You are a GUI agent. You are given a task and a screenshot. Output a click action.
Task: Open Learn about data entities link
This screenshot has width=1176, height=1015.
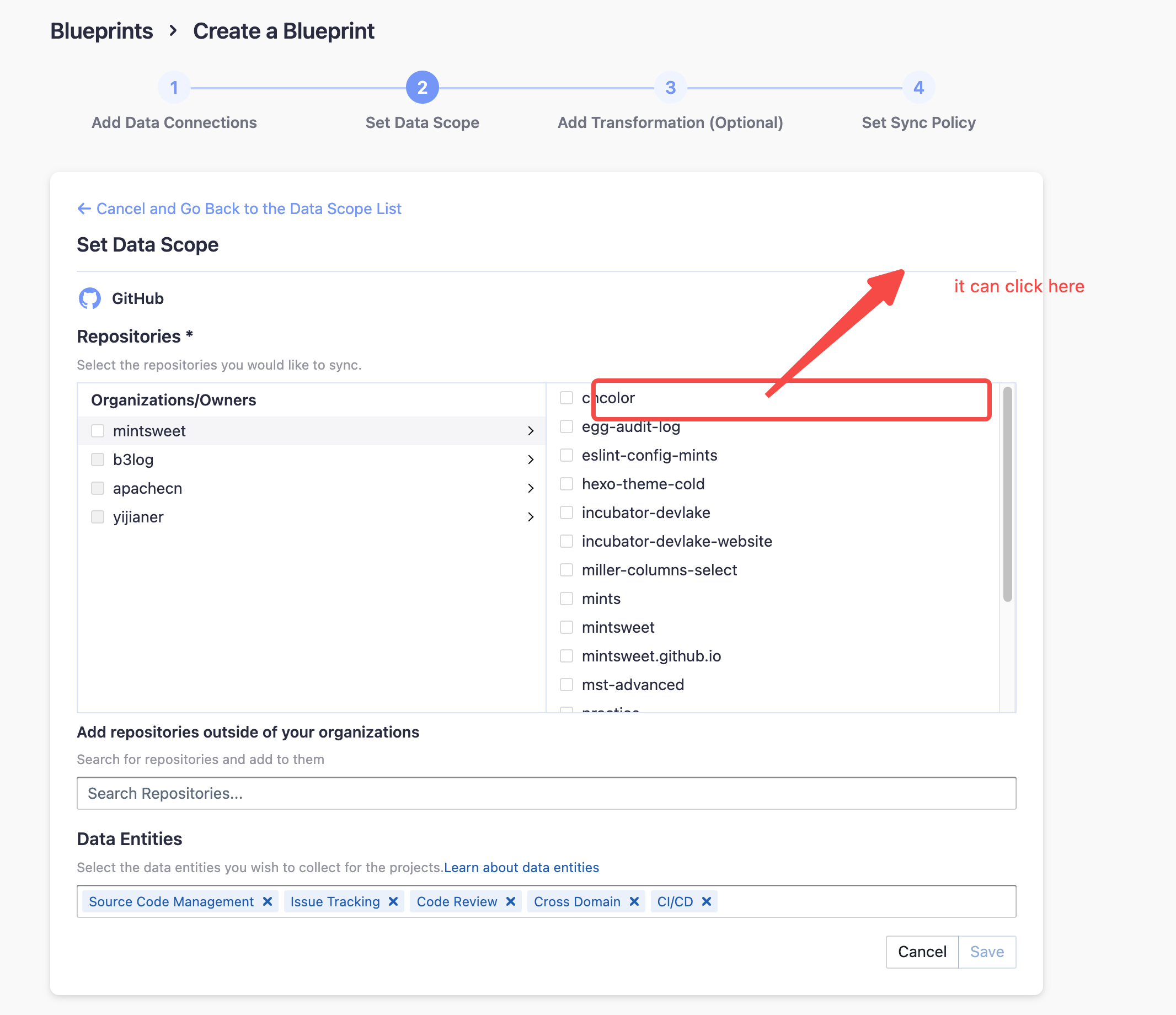coord(521,867)
